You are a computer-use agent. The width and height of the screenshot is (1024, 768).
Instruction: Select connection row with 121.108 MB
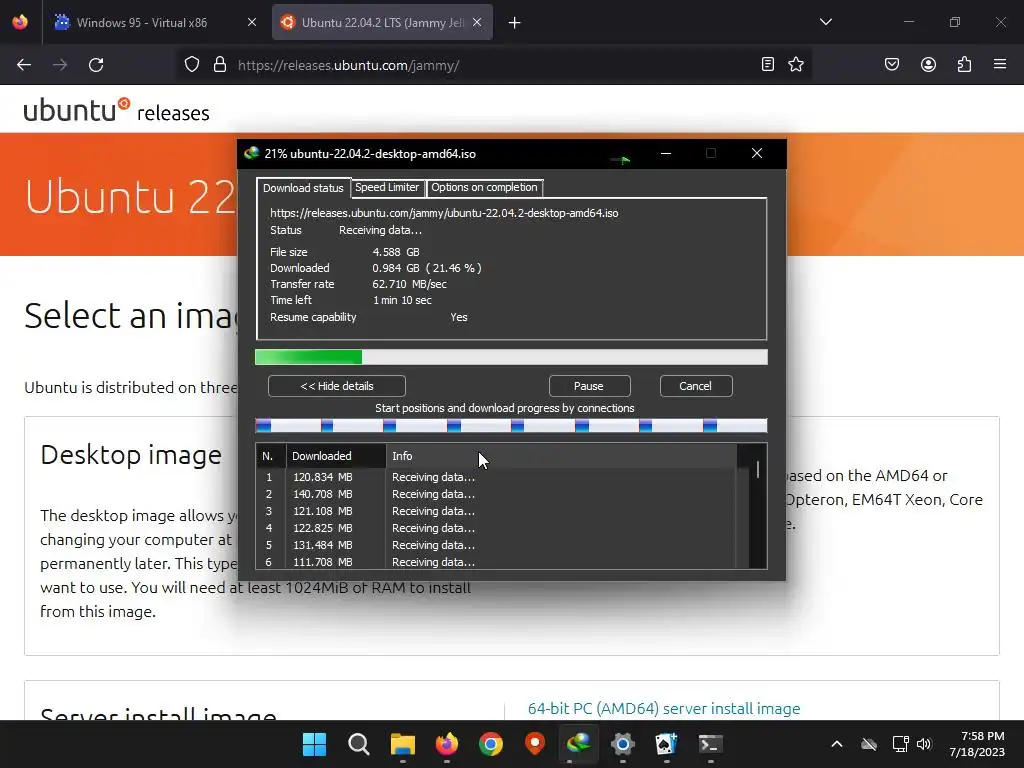tap(496, 511)
